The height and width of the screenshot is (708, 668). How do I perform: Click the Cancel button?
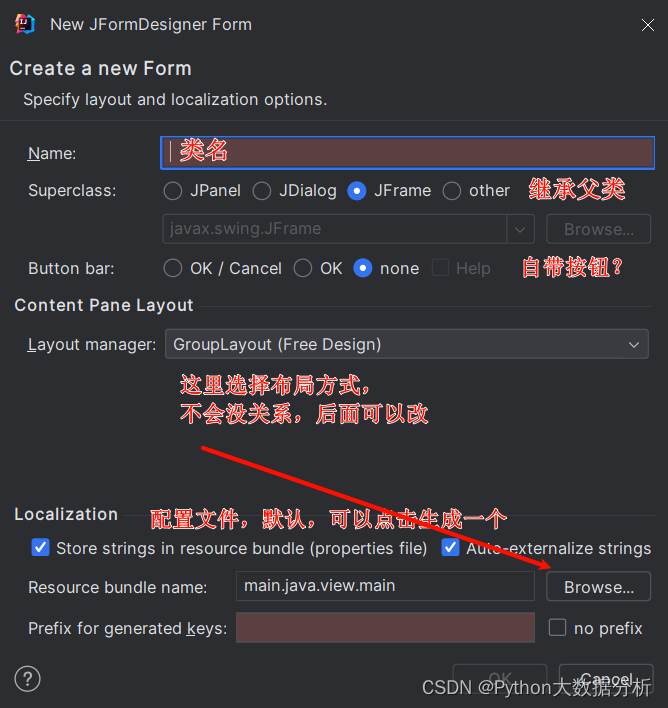click(606, 679)
